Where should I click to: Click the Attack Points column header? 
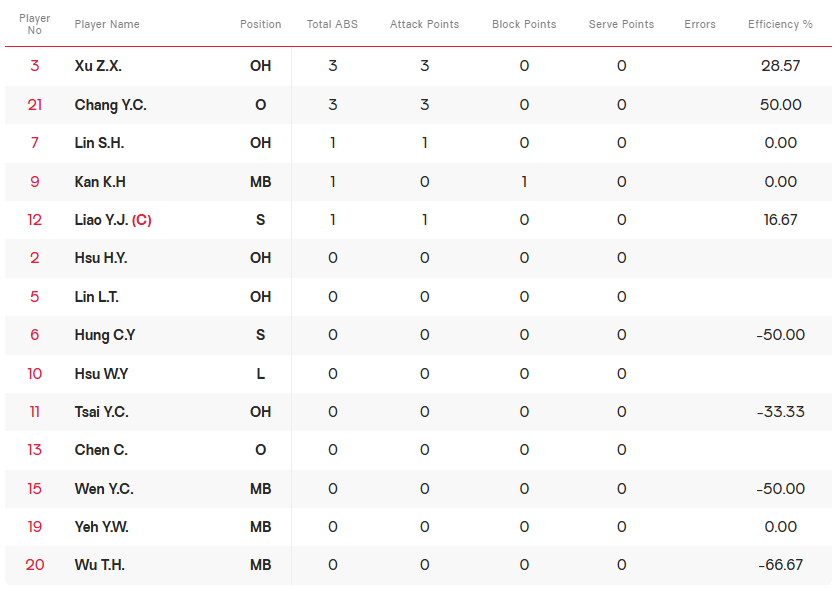click(x=424, y=24)
